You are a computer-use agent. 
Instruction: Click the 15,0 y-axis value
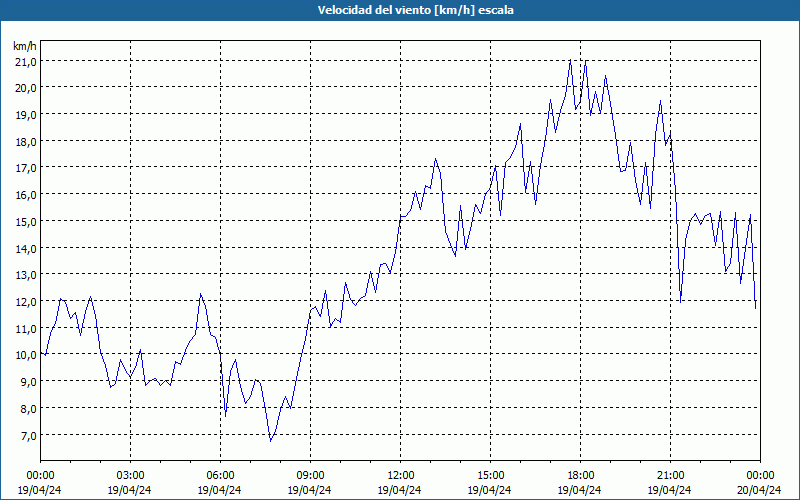tap(27, 222)
